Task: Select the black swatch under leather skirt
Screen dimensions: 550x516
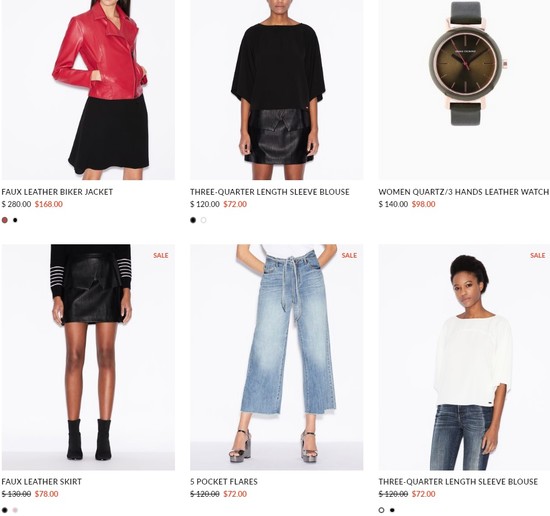Action: (5, 510)
